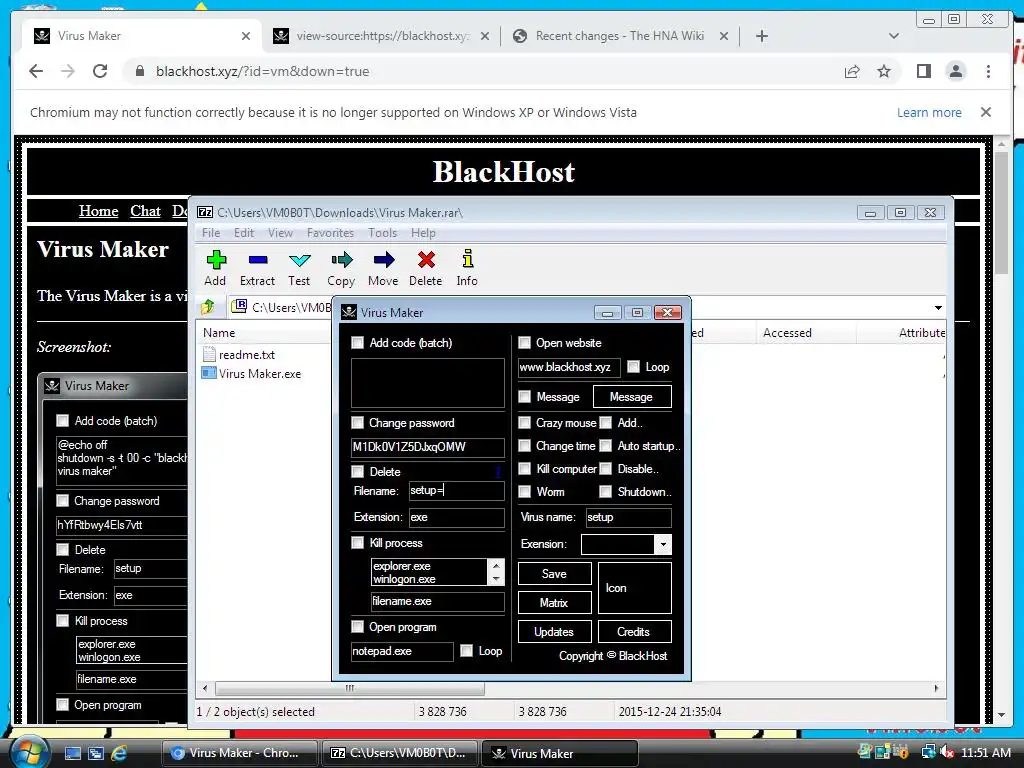1024x768 pixels.
Task: Click process list down arrow in Virus Maker dialog
Action: 496,579
